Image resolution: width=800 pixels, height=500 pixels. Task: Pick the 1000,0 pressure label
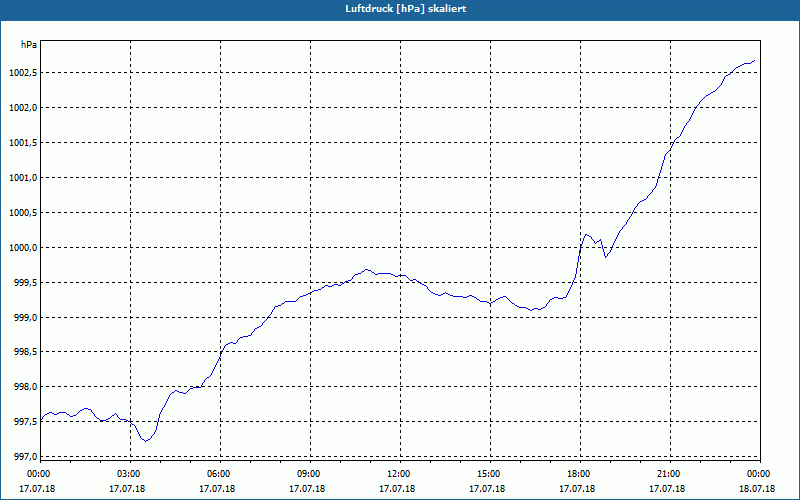point(23,247)
